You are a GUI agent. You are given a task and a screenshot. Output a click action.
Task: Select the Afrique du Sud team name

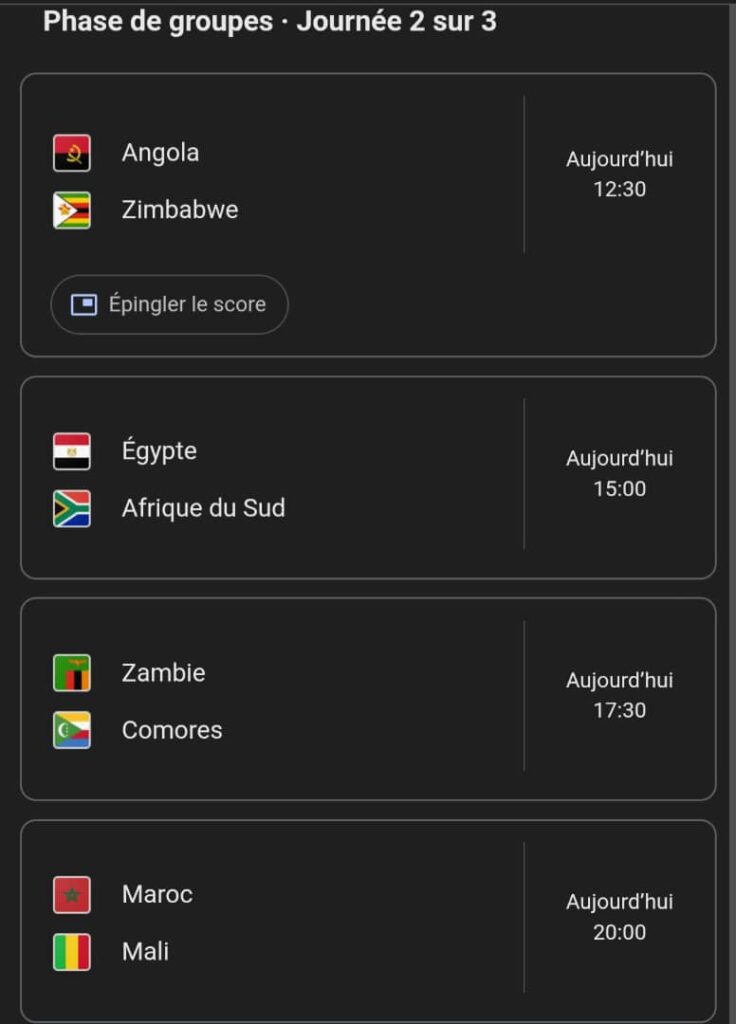click(x=203, y=508)
